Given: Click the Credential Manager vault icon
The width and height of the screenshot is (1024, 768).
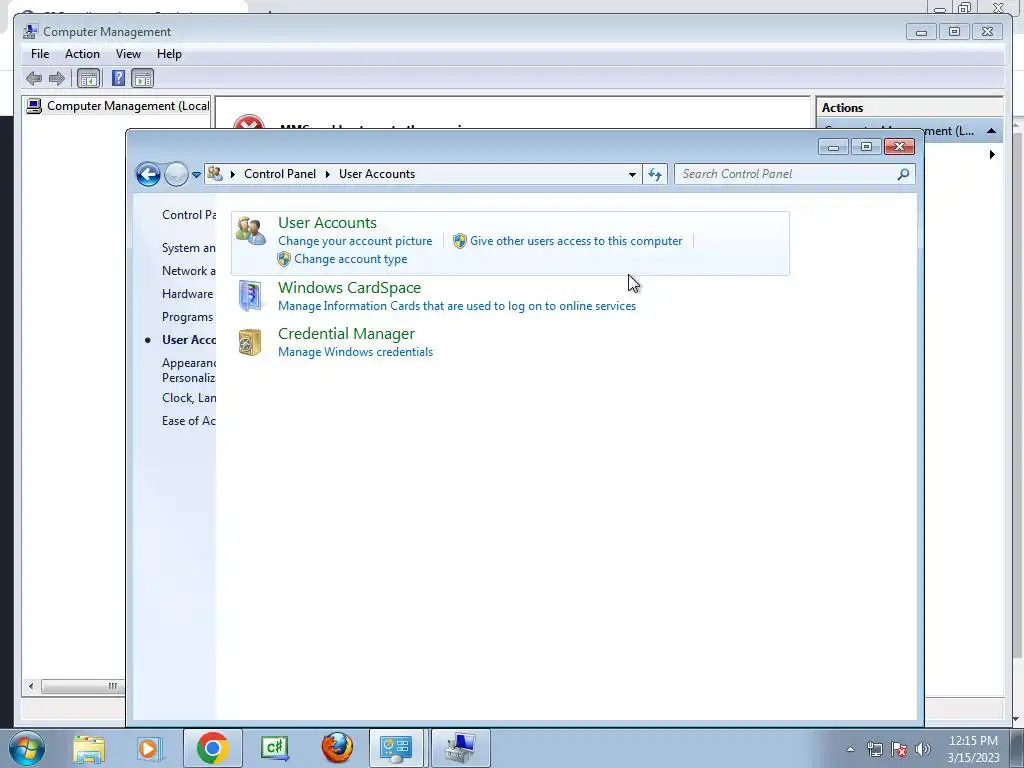Looking at the screenshot, I should (x=250, y=342).
